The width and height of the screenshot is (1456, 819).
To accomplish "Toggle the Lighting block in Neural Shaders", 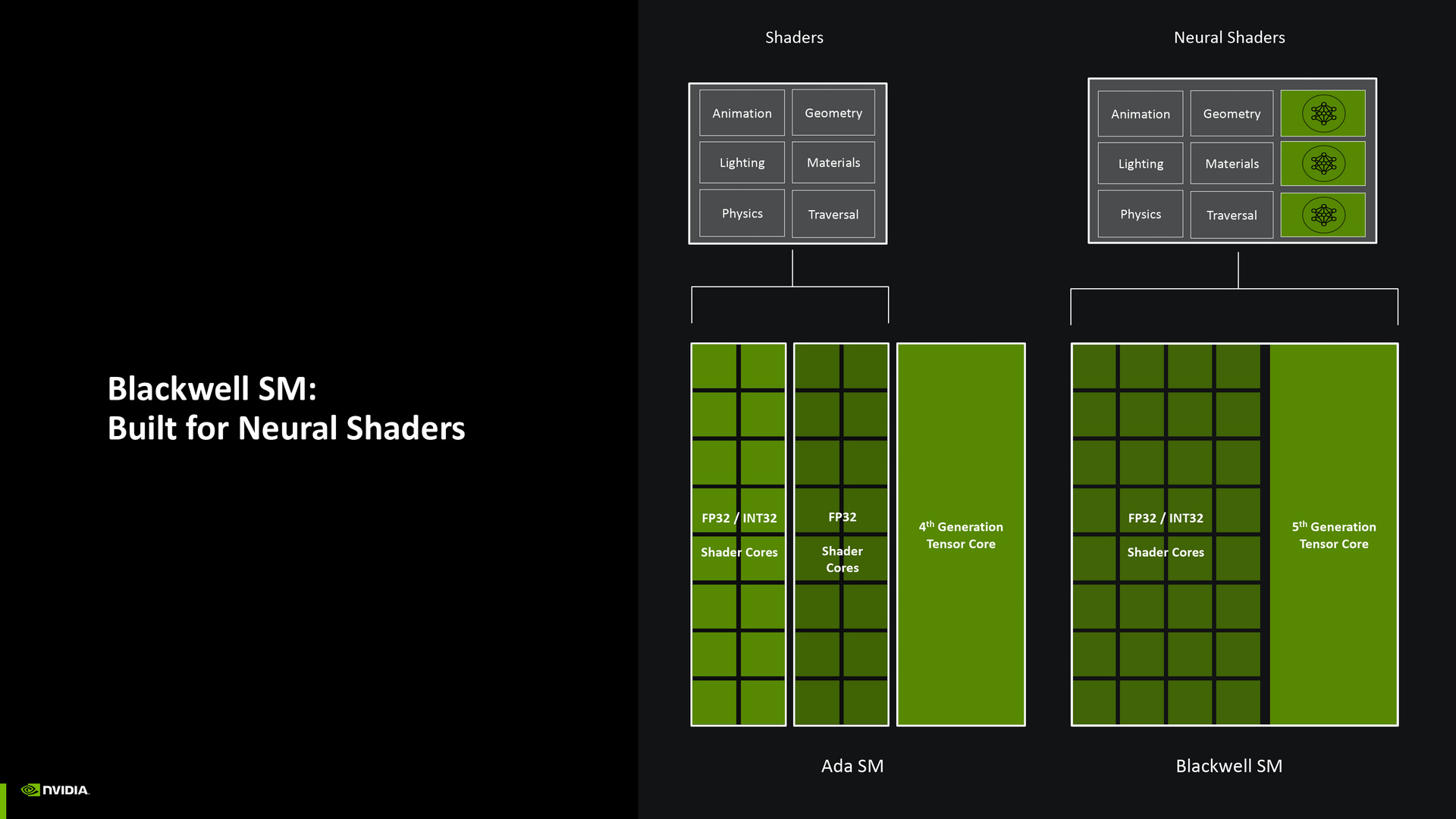I will click(x=1141, y=163).
